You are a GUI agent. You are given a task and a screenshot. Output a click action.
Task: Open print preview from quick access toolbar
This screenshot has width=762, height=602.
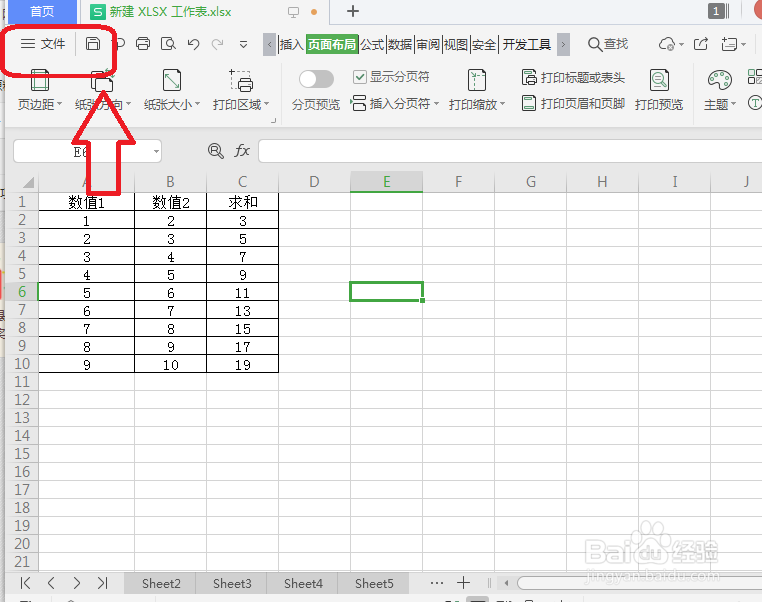pos(168,44)
